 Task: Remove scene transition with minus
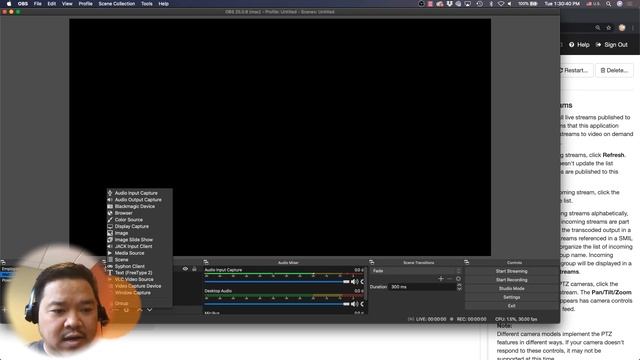pos(449,279)
